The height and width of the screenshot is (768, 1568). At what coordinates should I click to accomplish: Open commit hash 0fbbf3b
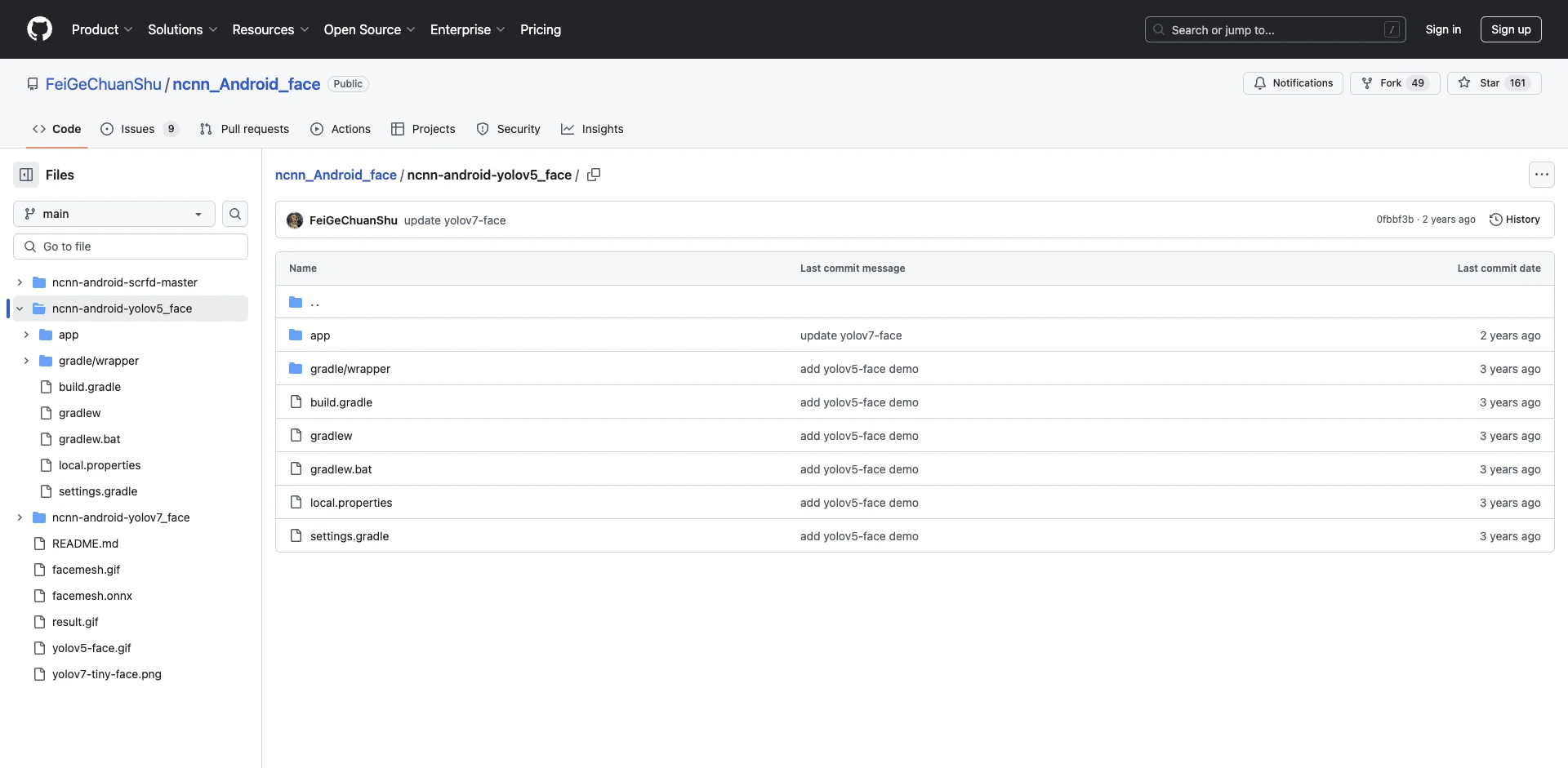1395,220
